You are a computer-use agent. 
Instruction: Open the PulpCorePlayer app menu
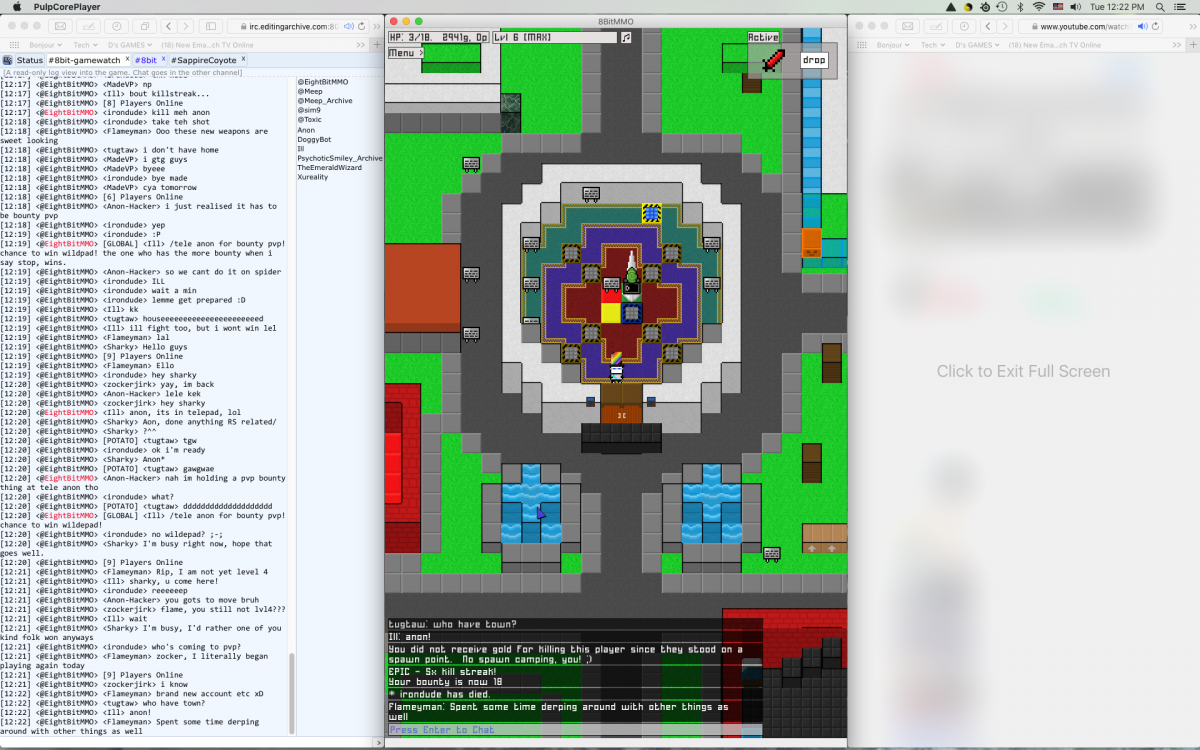pyautogui.click(x=67, y=6)
